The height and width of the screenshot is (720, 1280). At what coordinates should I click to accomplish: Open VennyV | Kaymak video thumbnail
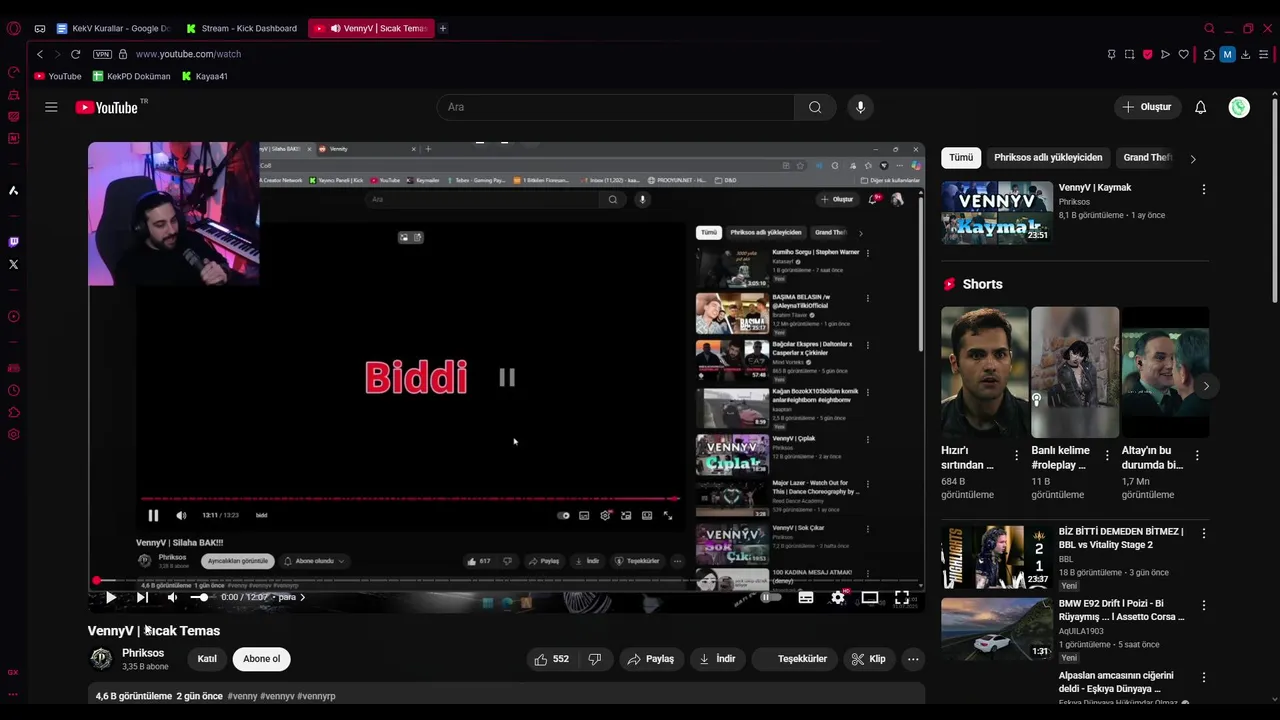pos(997,212)
